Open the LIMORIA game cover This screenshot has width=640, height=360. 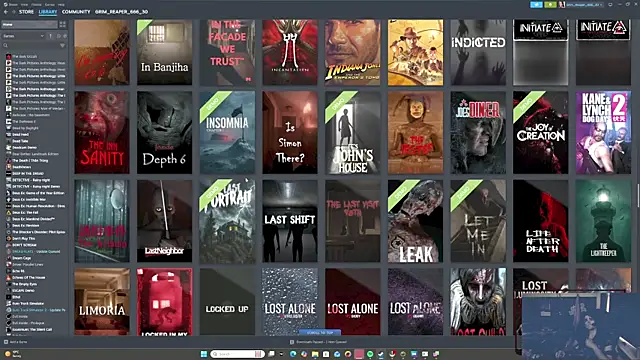click(102, 302)
